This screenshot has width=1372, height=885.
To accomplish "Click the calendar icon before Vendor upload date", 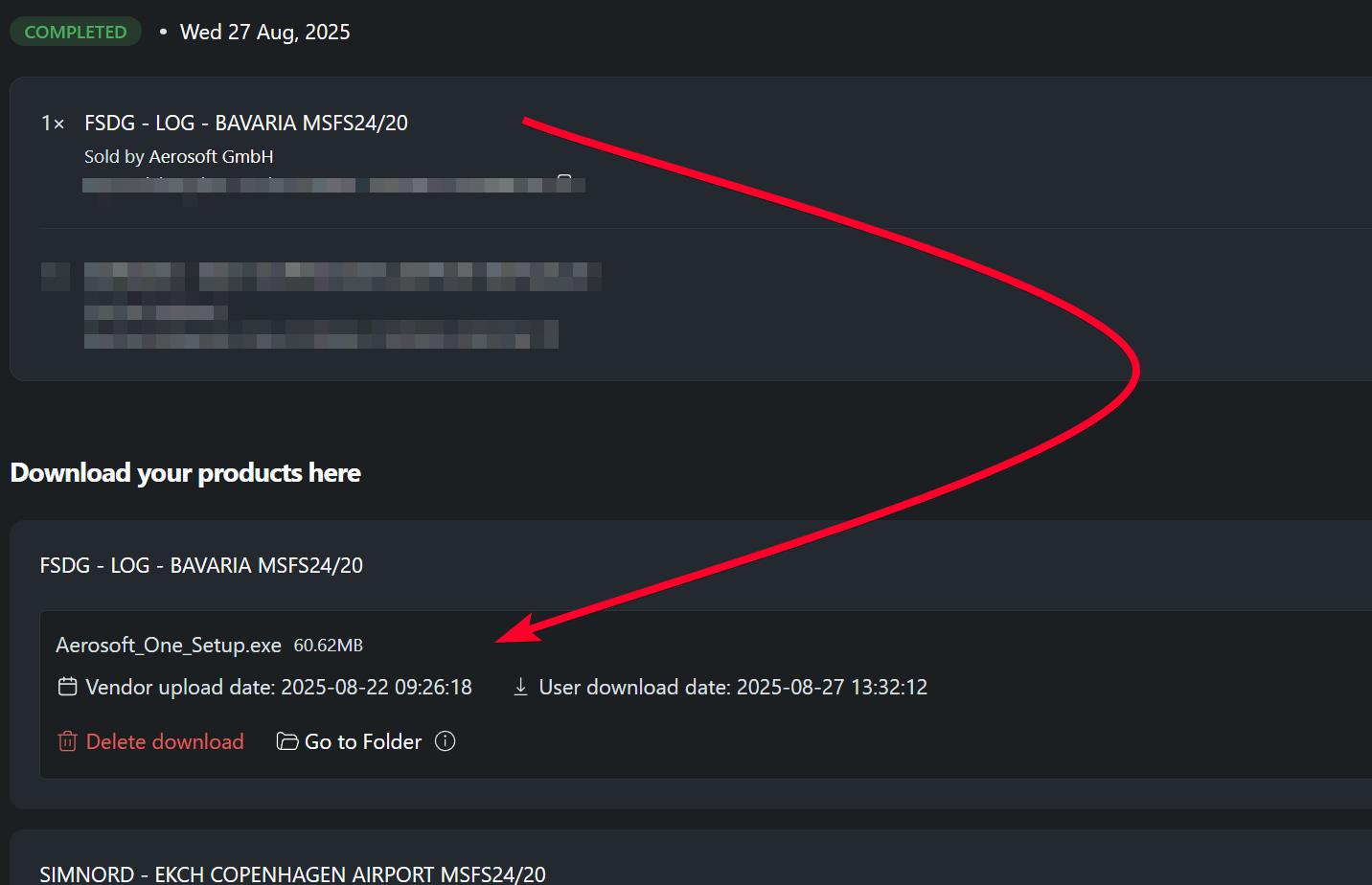I will click(x=67, y=687).
